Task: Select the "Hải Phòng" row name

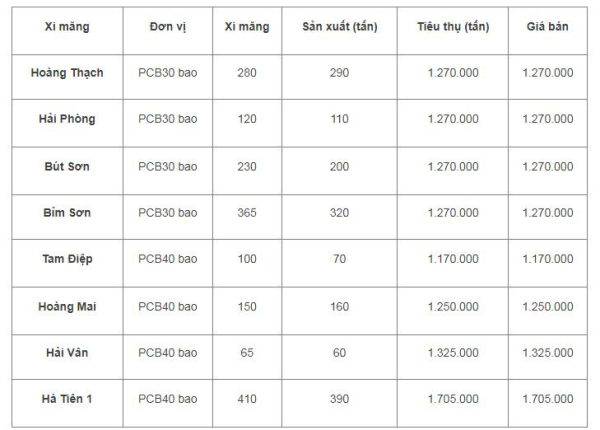Action: 68,119
